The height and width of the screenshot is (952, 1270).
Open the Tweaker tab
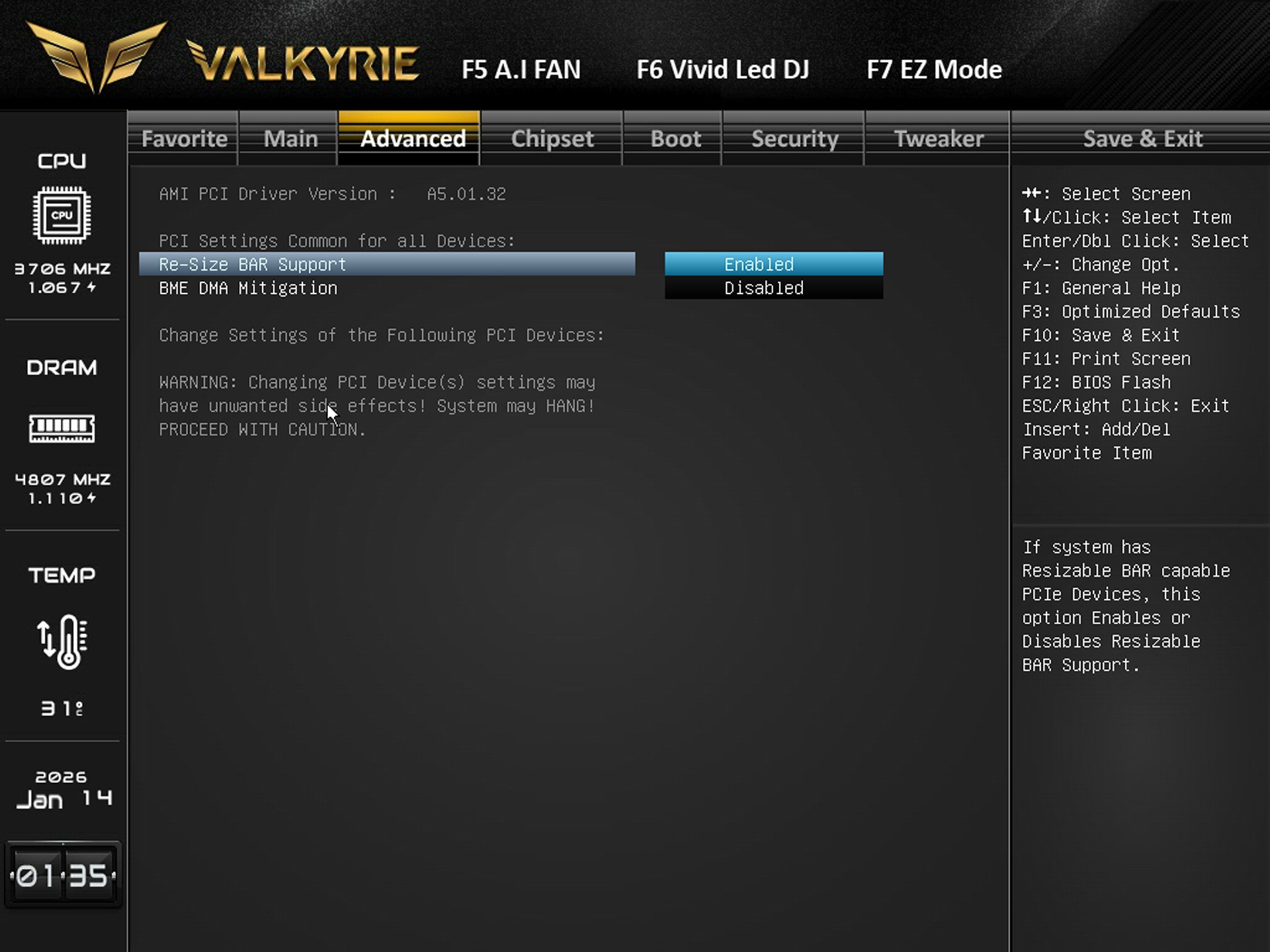pyautogui.click(x=938, y=139)
